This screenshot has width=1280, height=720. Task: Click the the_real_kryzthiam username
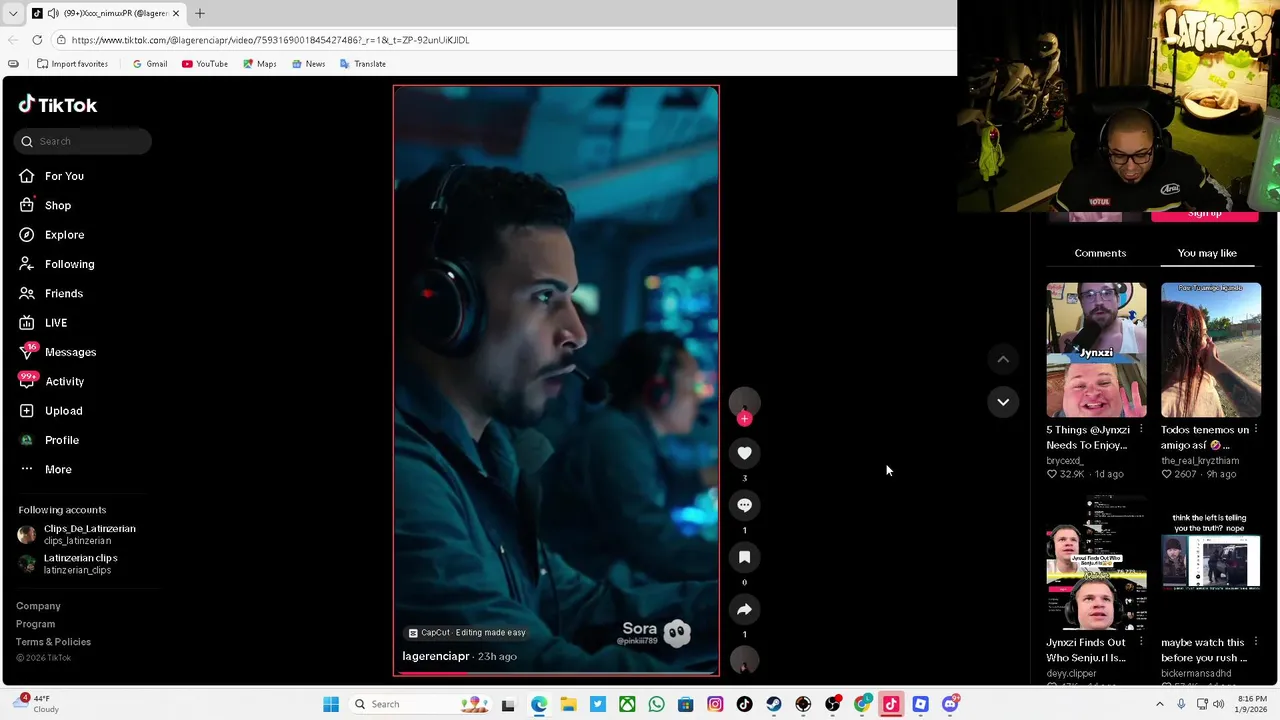1200,461
